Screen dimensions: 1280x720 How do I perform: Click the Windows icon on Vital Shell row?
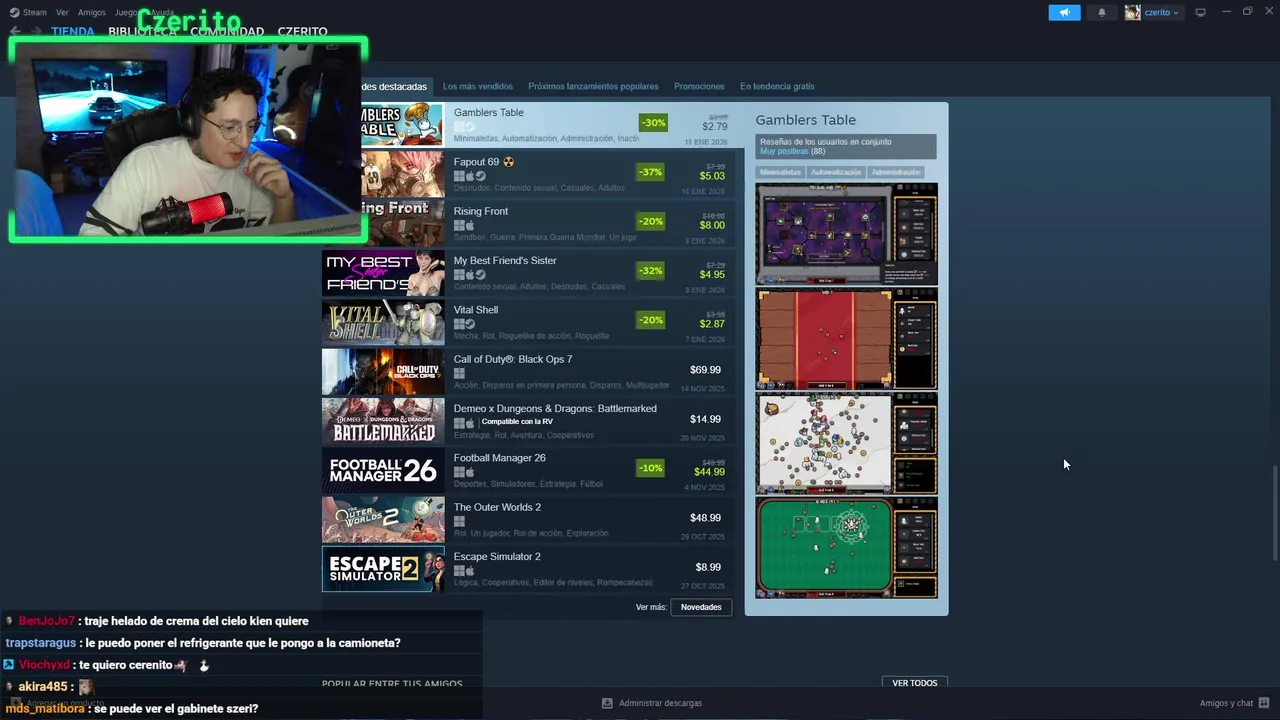[459, 324]
